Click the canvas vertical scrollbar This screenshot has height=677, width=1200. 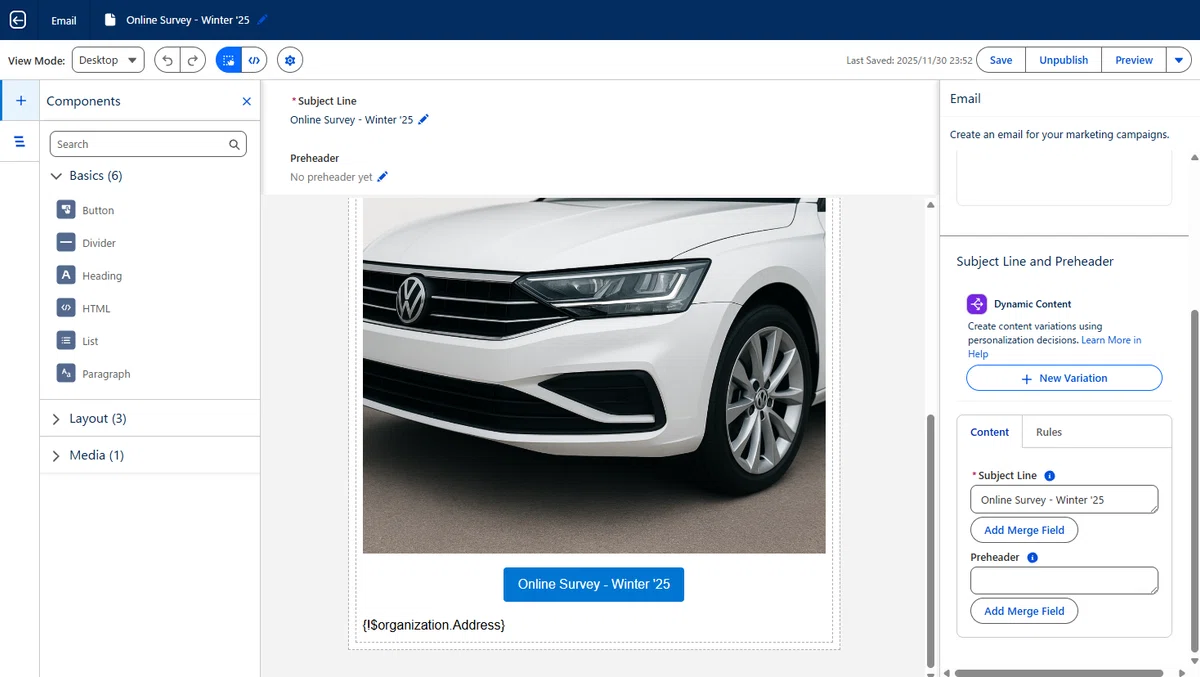pyautogui.click(x=932, y=540)
